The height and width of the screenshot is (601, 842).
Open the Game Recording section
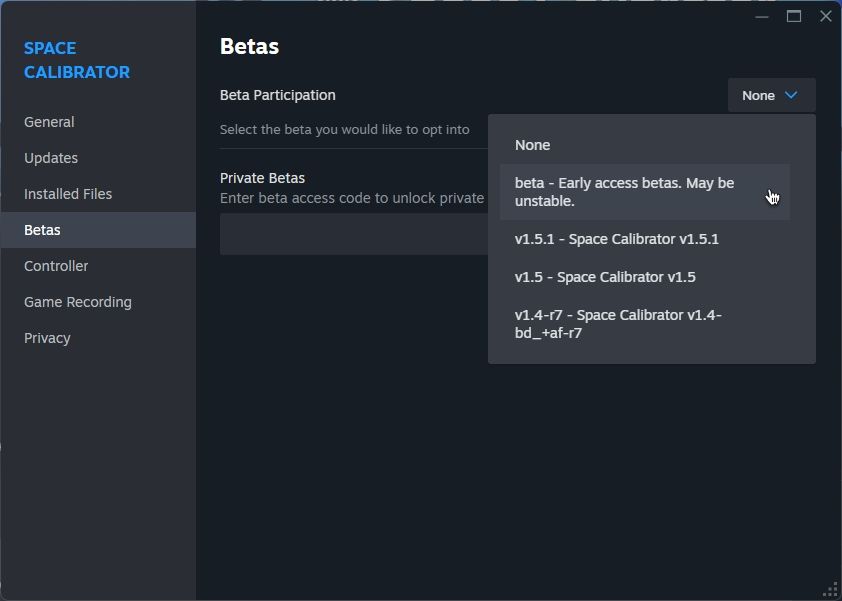click(98, 302)
